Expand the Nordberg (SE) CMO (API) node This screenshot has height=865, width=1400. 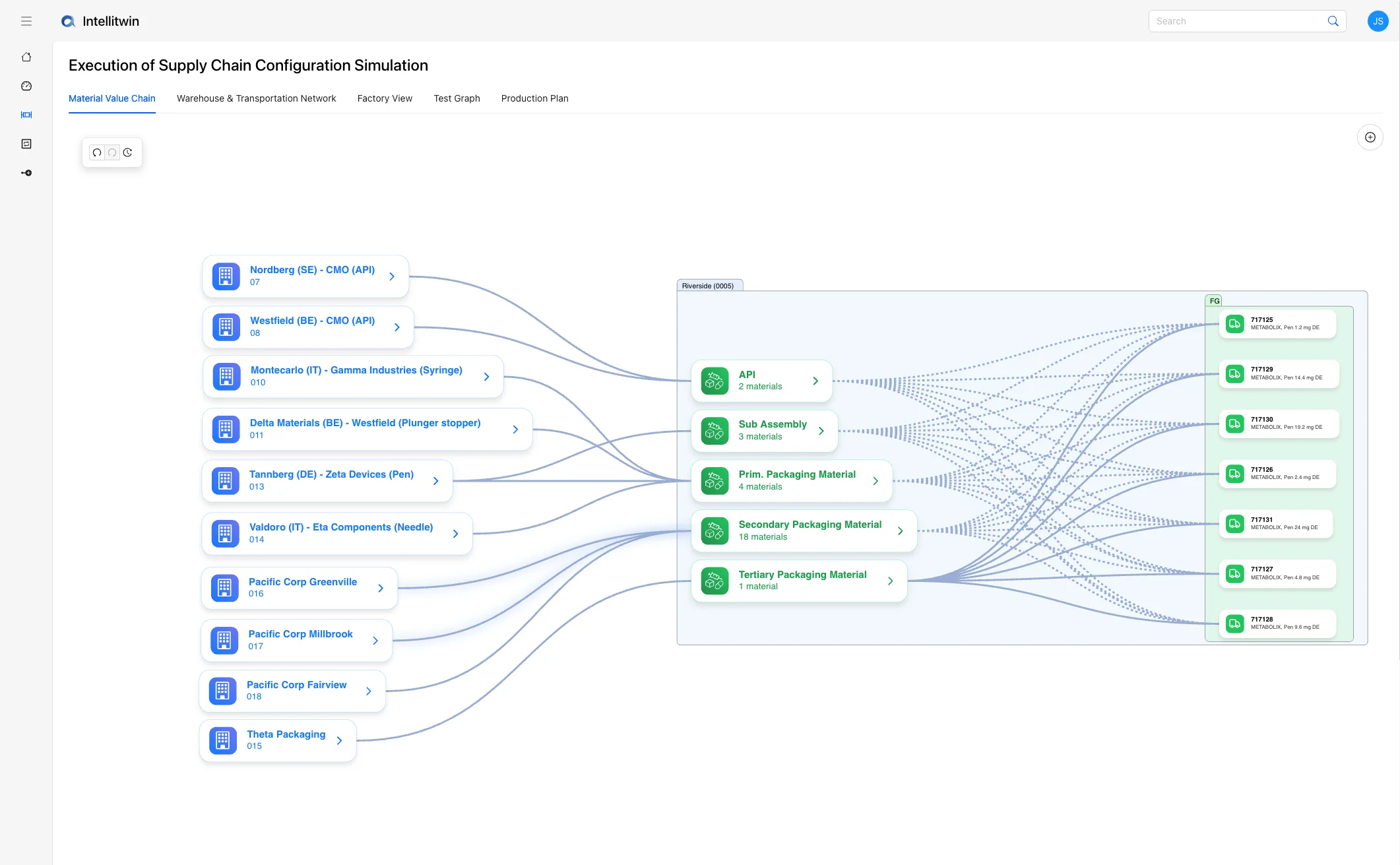point(392,276)
